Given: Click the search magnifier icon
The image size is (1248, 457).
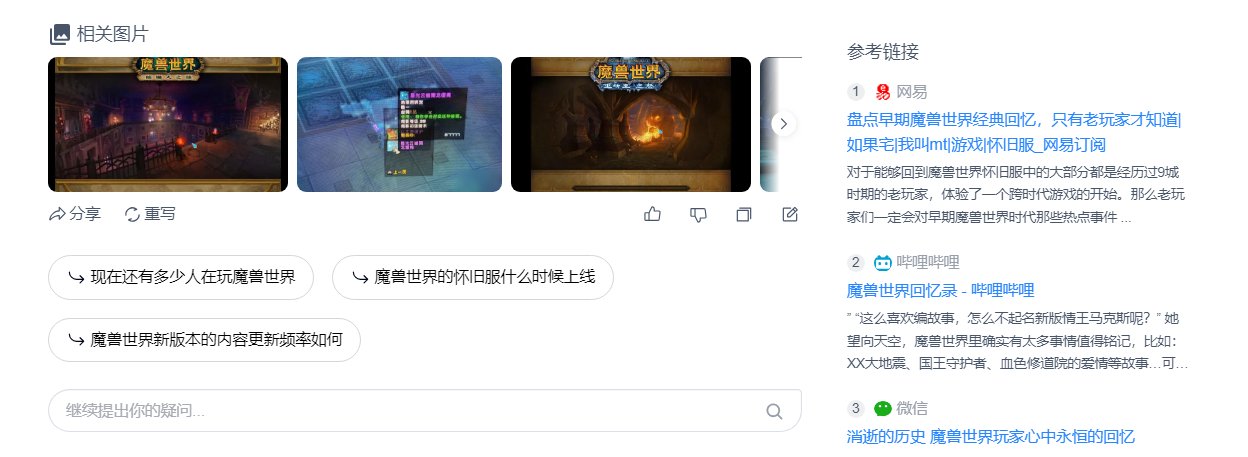Looking at the screenshot, I should click(x=774, y=411).
